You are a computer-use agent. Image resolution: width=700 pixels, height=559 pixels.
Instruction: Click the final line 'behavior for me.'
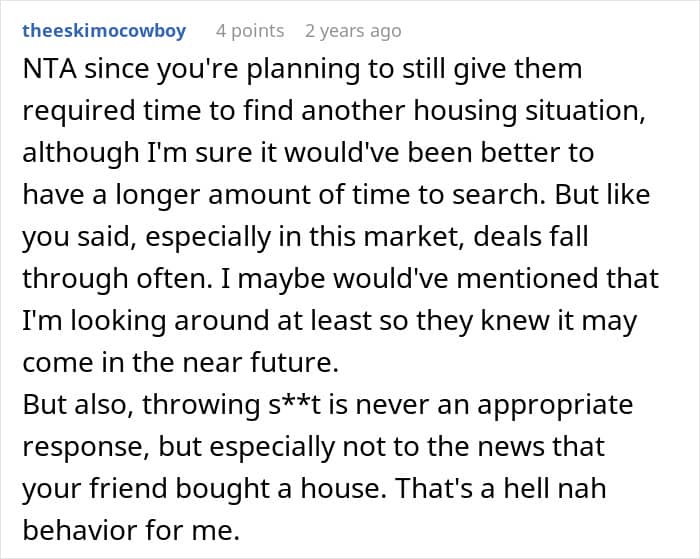point(131,530)
